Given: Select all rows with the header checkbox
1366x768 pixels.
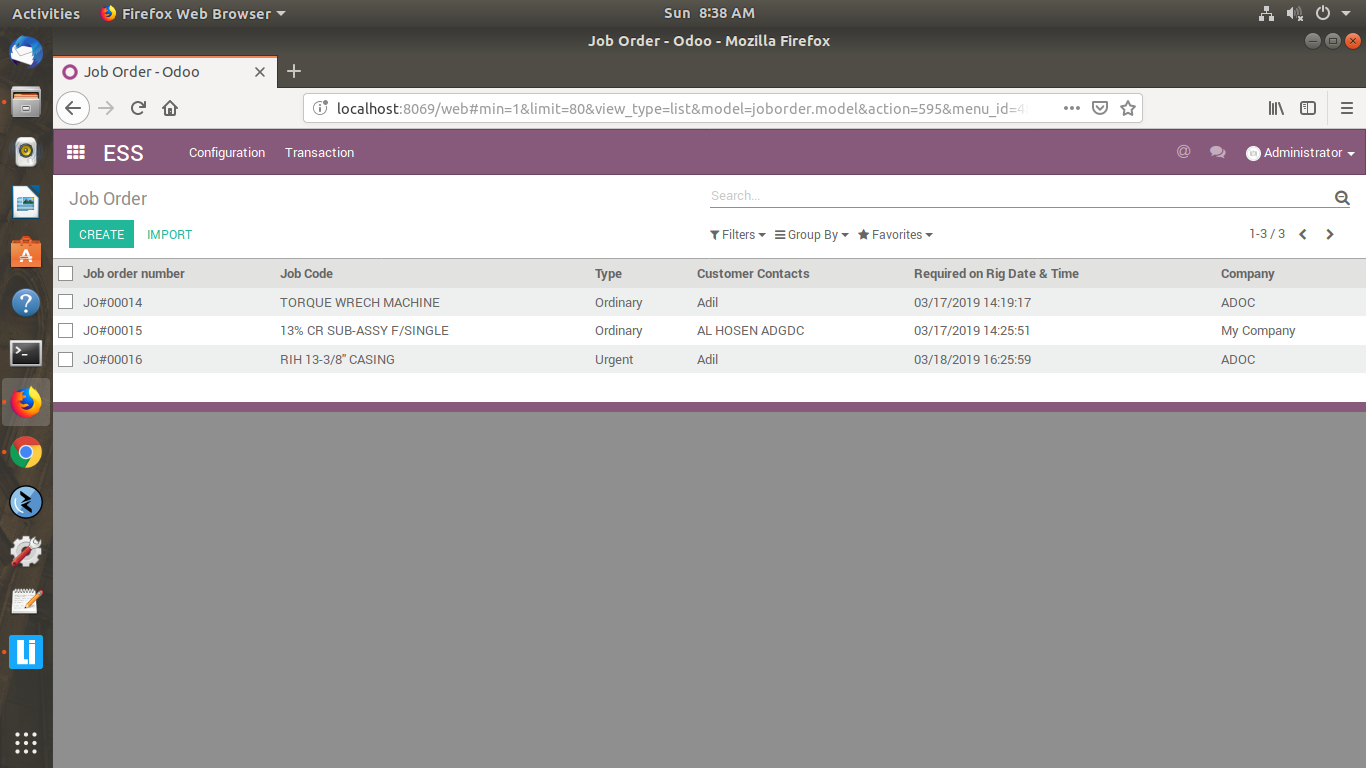Looking at the screenshot, I should (65, 273).
